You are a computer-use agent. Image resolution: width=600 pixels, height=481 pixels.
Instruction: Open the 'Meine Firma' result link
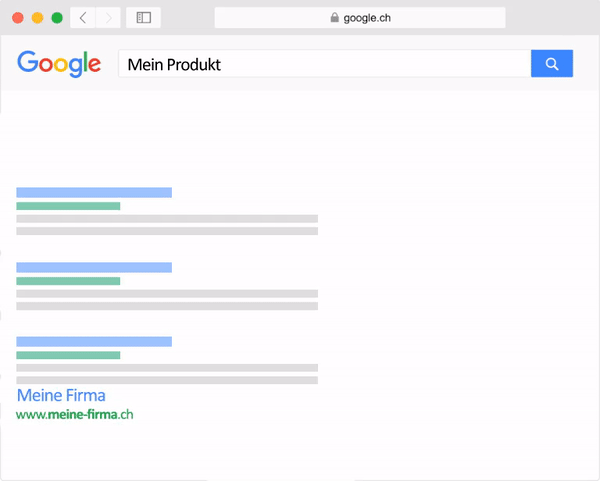coord(61,395)
